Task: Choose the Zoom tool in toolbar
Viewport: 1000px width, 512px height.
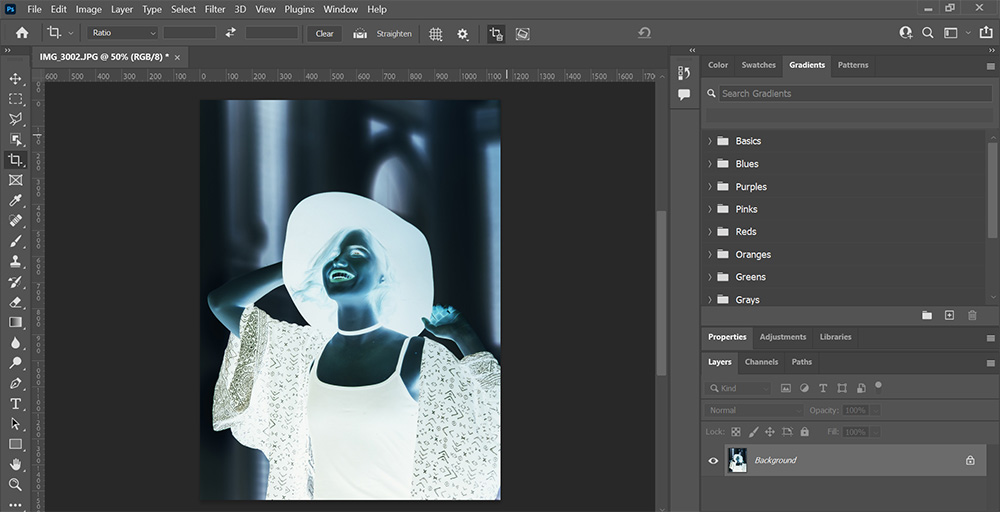Action: 15,485
